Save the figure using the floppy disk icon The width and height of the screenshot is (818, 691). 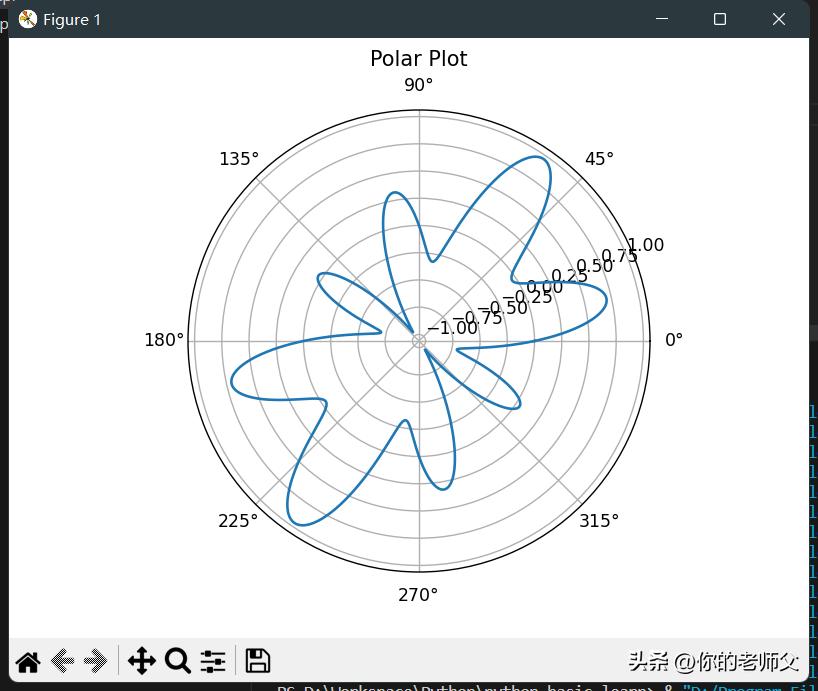tap(257, 660)
